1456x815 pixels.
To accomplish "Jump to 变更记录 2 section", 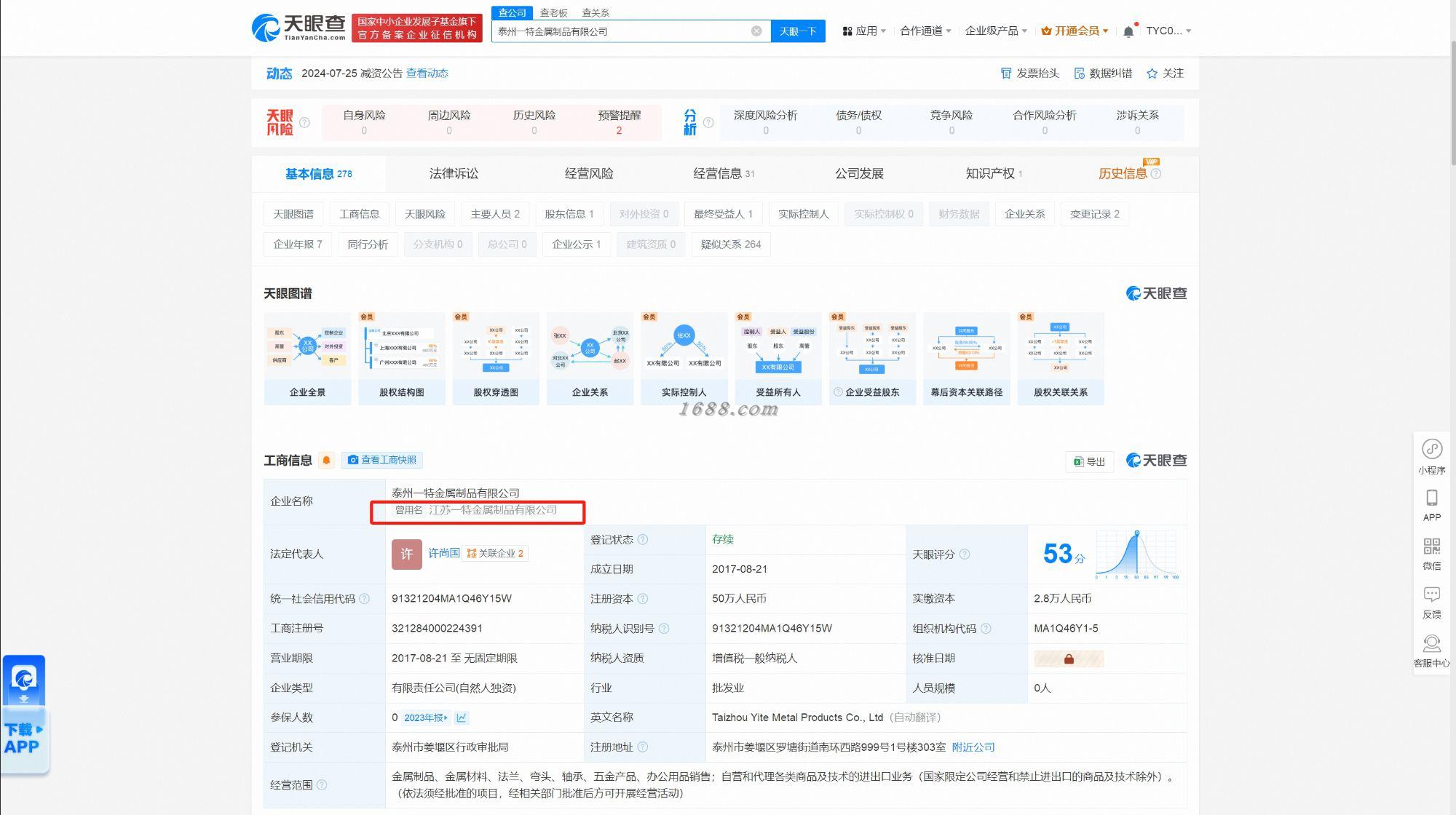I will [1095, 214].
